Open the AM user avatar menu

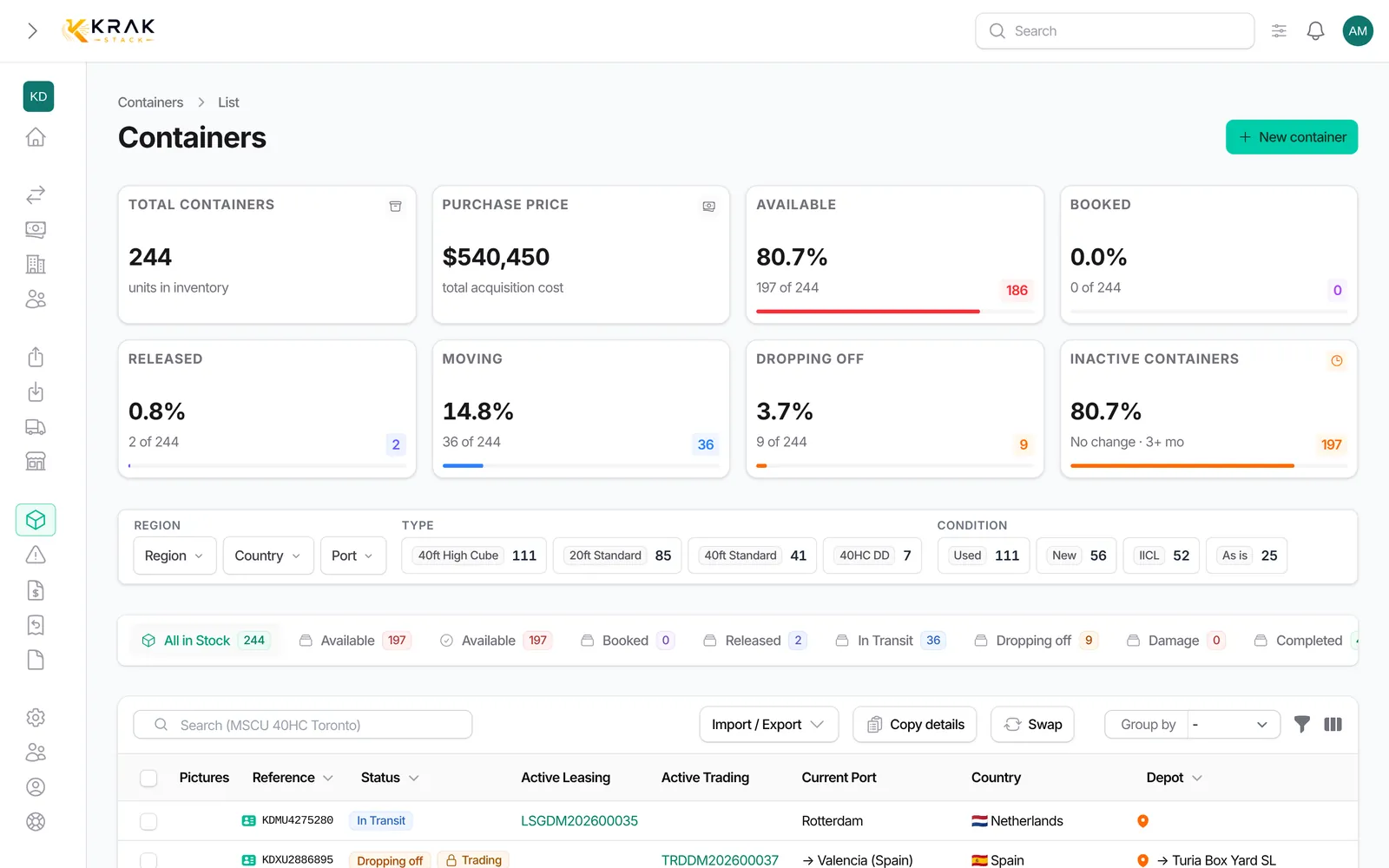[1358, 31]
